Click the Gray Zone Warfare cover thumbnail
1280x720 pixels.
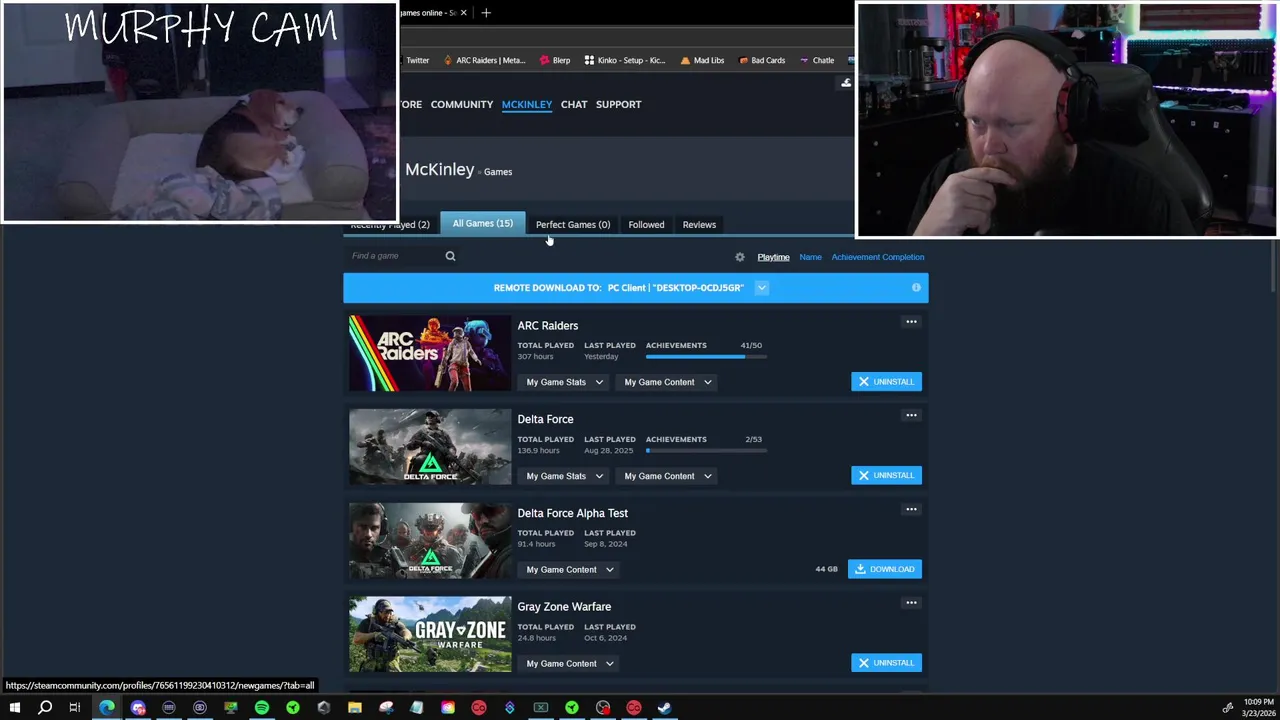point(430,635)
